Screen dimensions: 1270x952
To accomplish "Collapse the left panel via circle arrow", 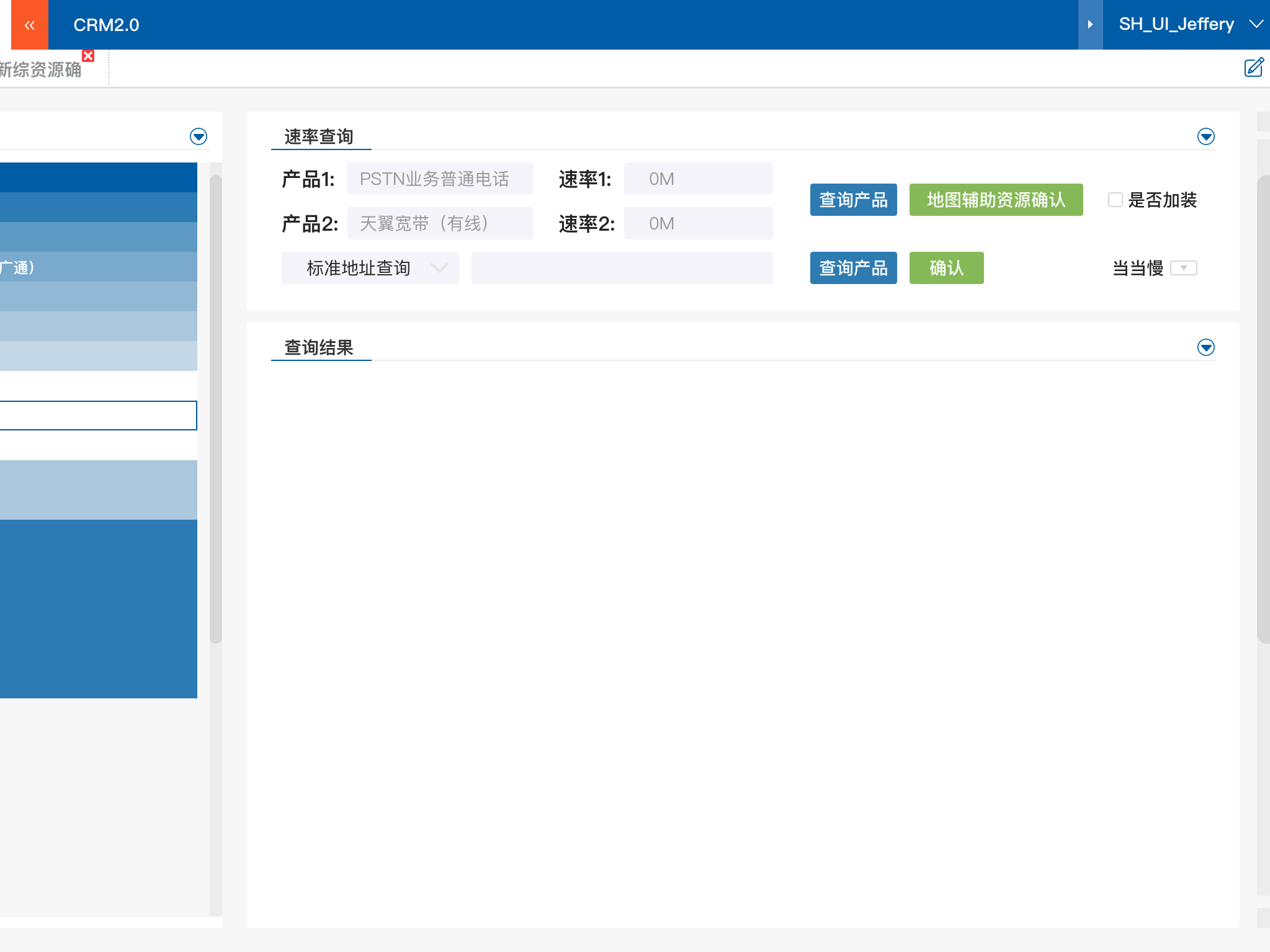I will pos(199,136).
